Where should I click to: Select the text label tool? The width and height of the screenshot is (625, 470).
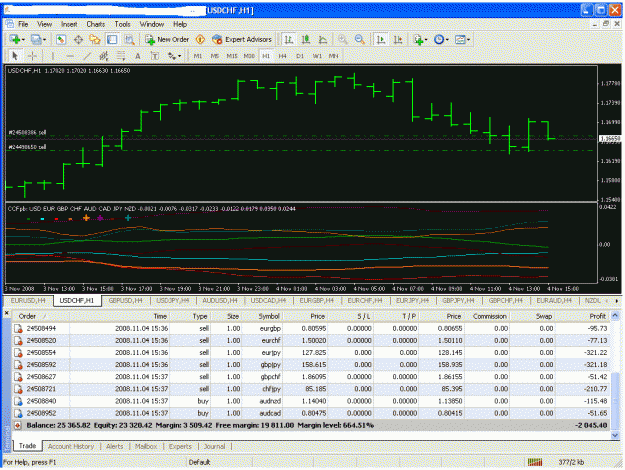click(x=155, y=56)
